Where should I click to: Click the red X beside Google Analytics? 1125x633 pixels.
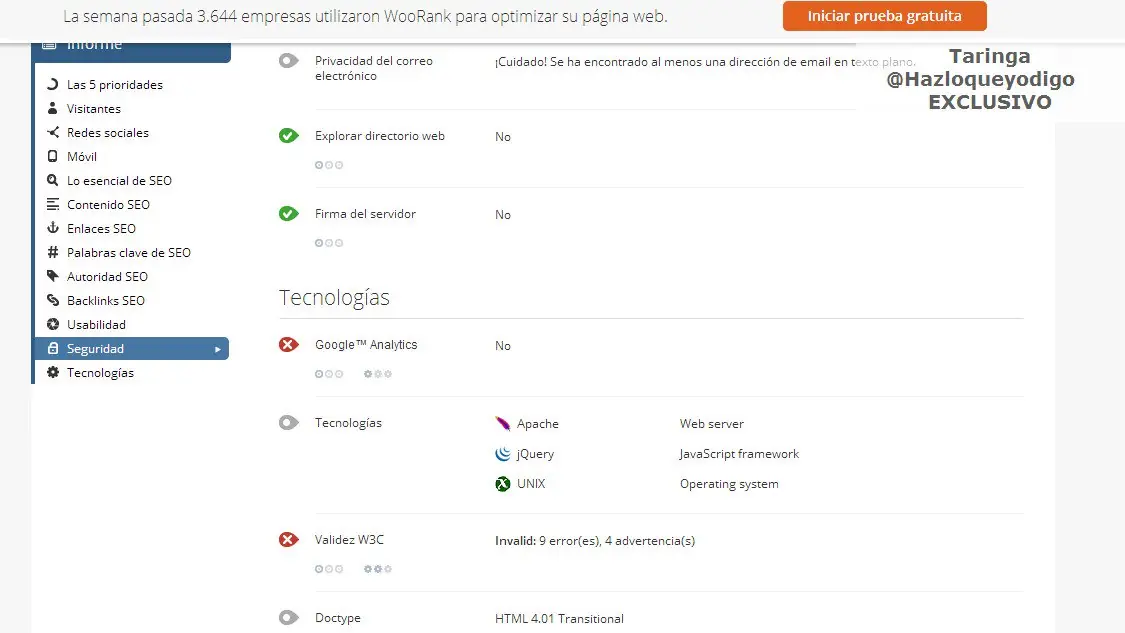(289, 345)
